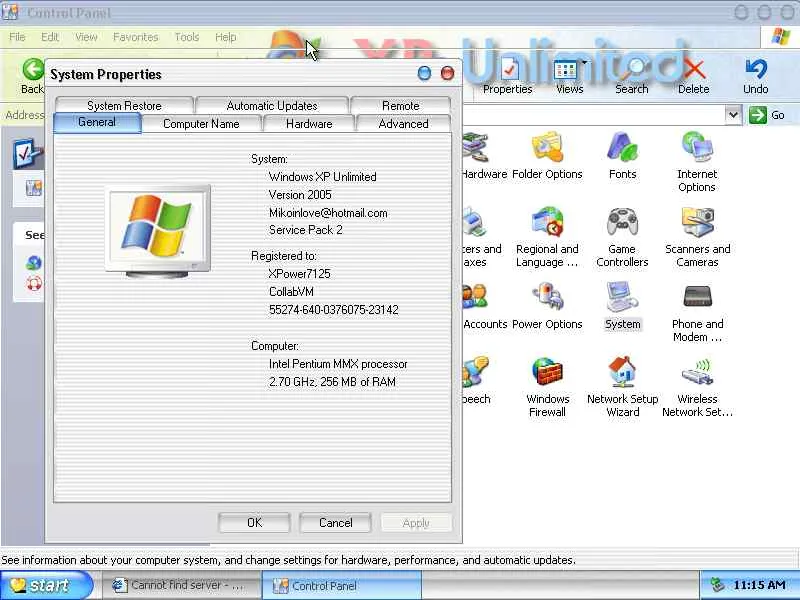
Task: Click the Back toolbar button
Action: point(32,77)
